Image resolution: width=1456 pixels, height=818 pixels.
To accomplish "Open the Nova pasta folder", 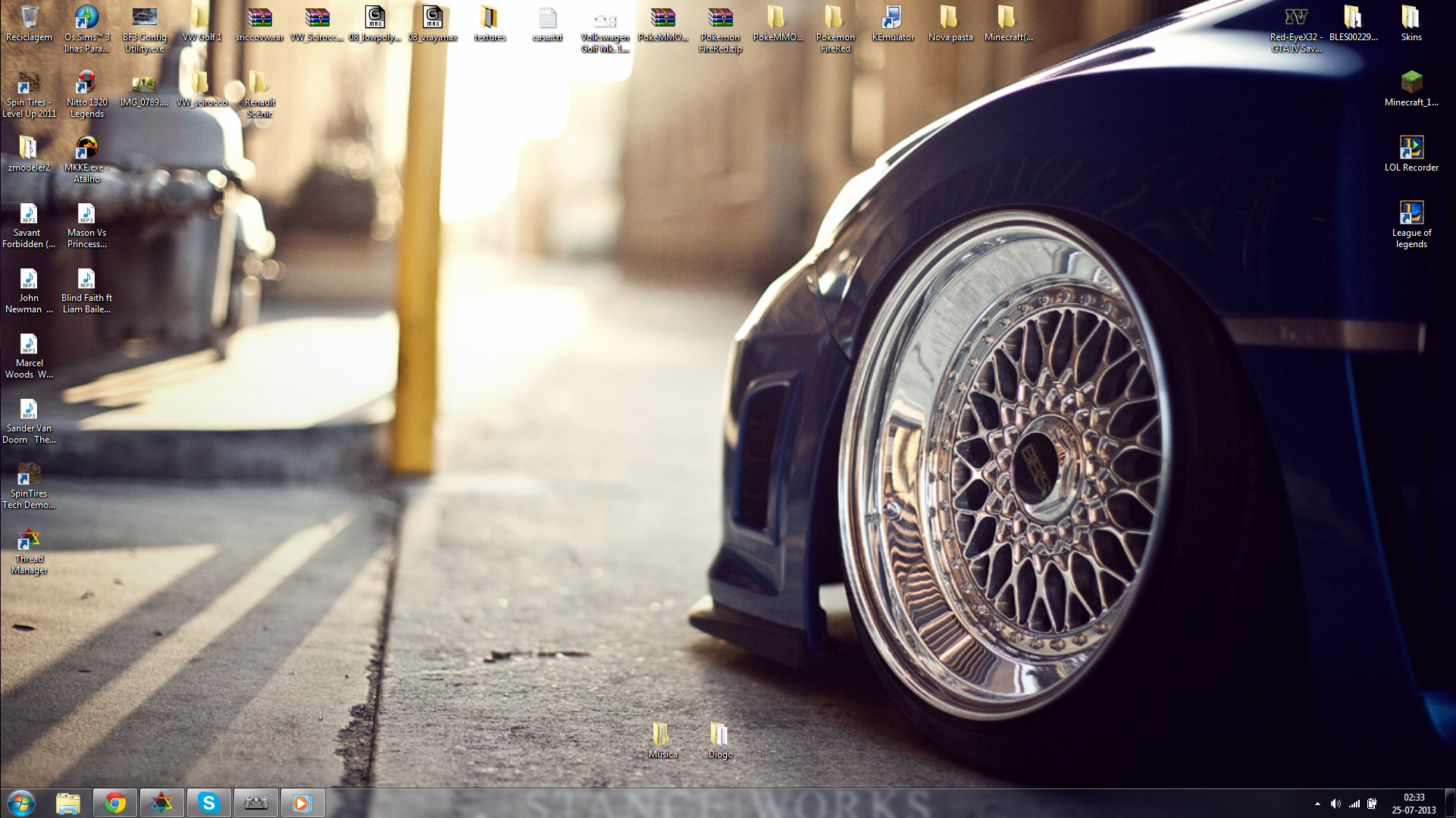I will pyautogui.click(x=950, y=24).
